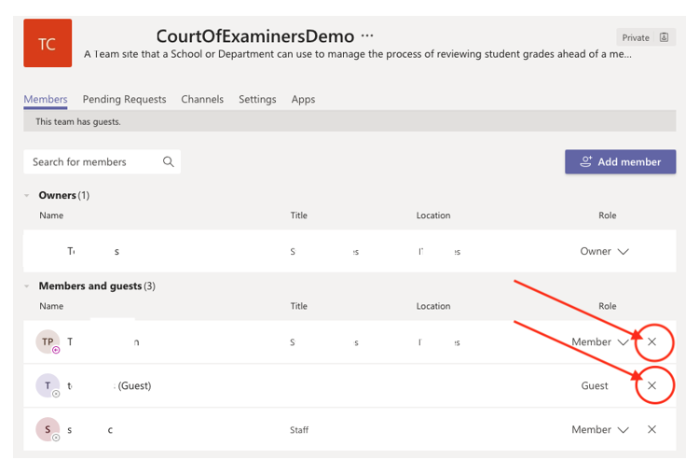Switch to the Pending Requests tab
Viewport: 699px width, 473px height.
coord(124,100)
